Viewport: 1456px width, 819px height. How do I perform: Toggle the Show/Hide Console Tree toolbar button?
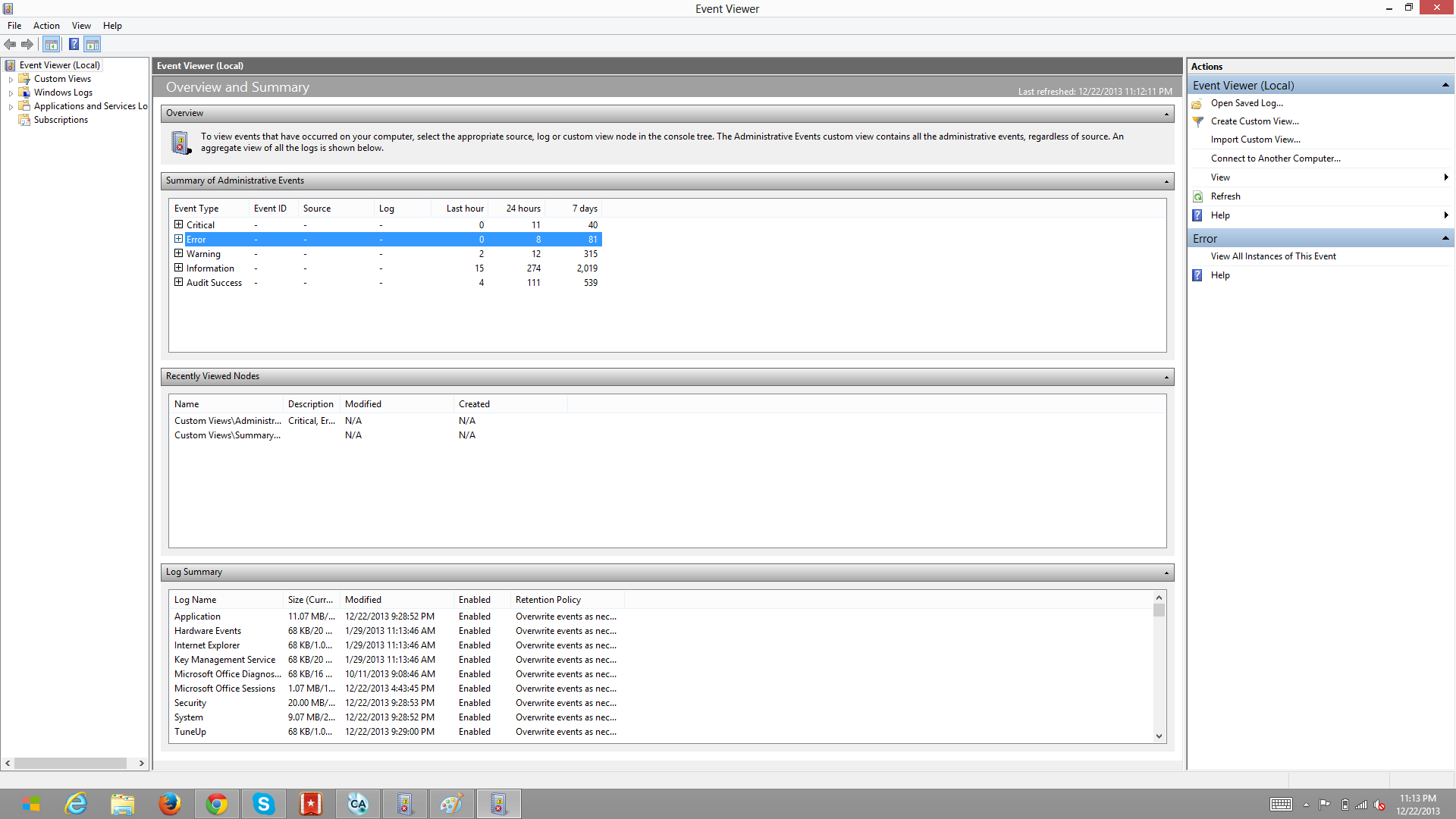point(52,45)
